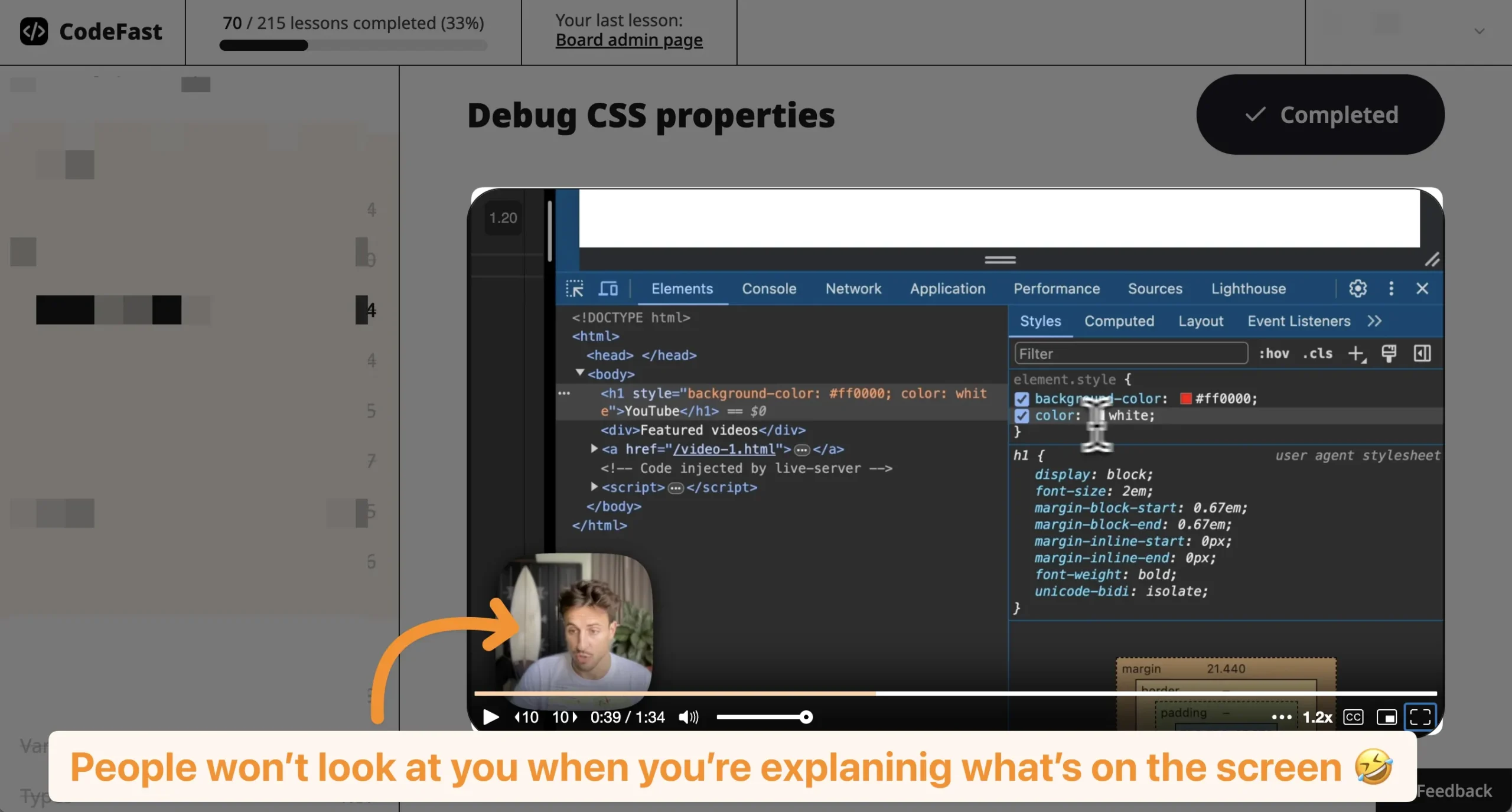The height and width of the screenshot is (812, 1512).
Task: Open the Feedback button
Action: (x=1454, y=791)
